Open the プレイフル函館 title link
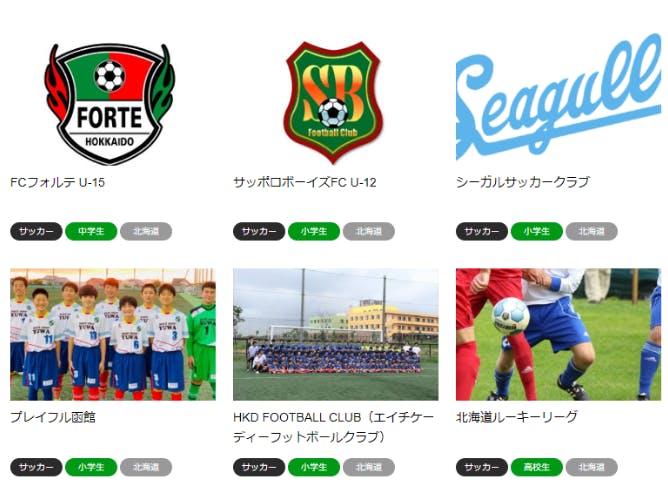The height and width of the screenshot is (500, 668). [x=53, y=417]
